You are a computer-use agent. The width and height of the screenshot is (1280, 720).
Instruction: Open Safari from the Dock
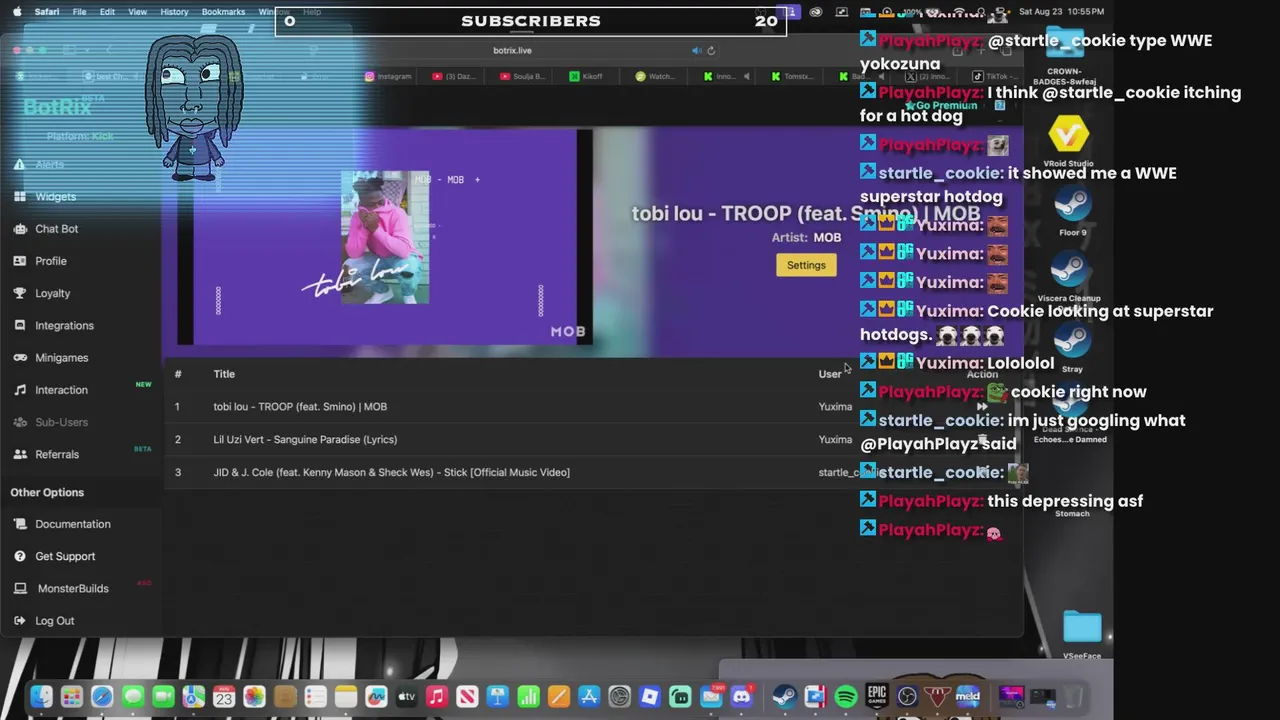102,696
